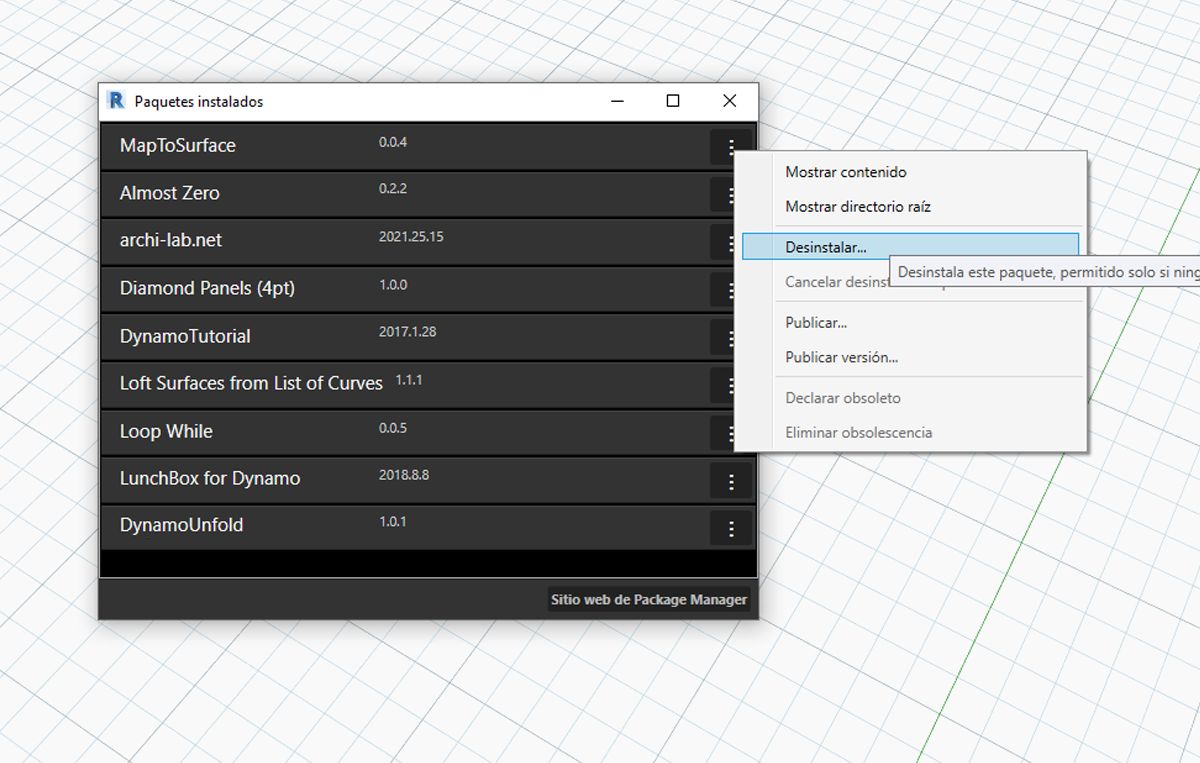
Task: Select Publicar... in the context menu
Action: [910, 323]
